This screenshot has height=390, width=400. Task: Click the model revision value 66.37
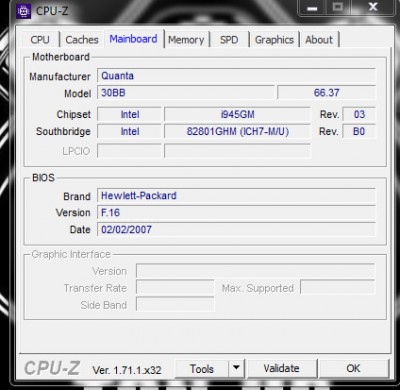tap(326, 92)
